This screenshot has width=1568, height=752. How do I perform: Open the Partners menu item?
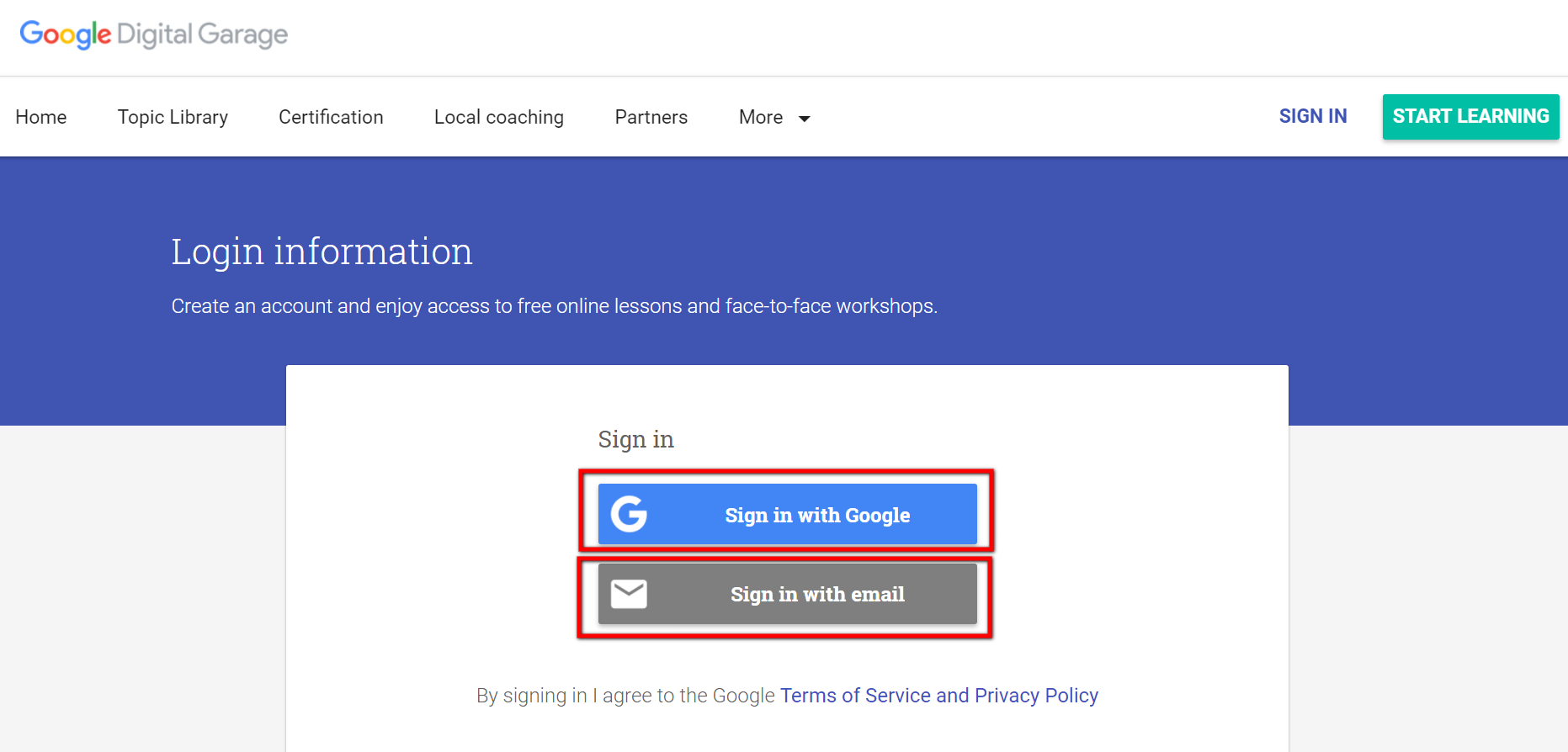click(651, 117)
